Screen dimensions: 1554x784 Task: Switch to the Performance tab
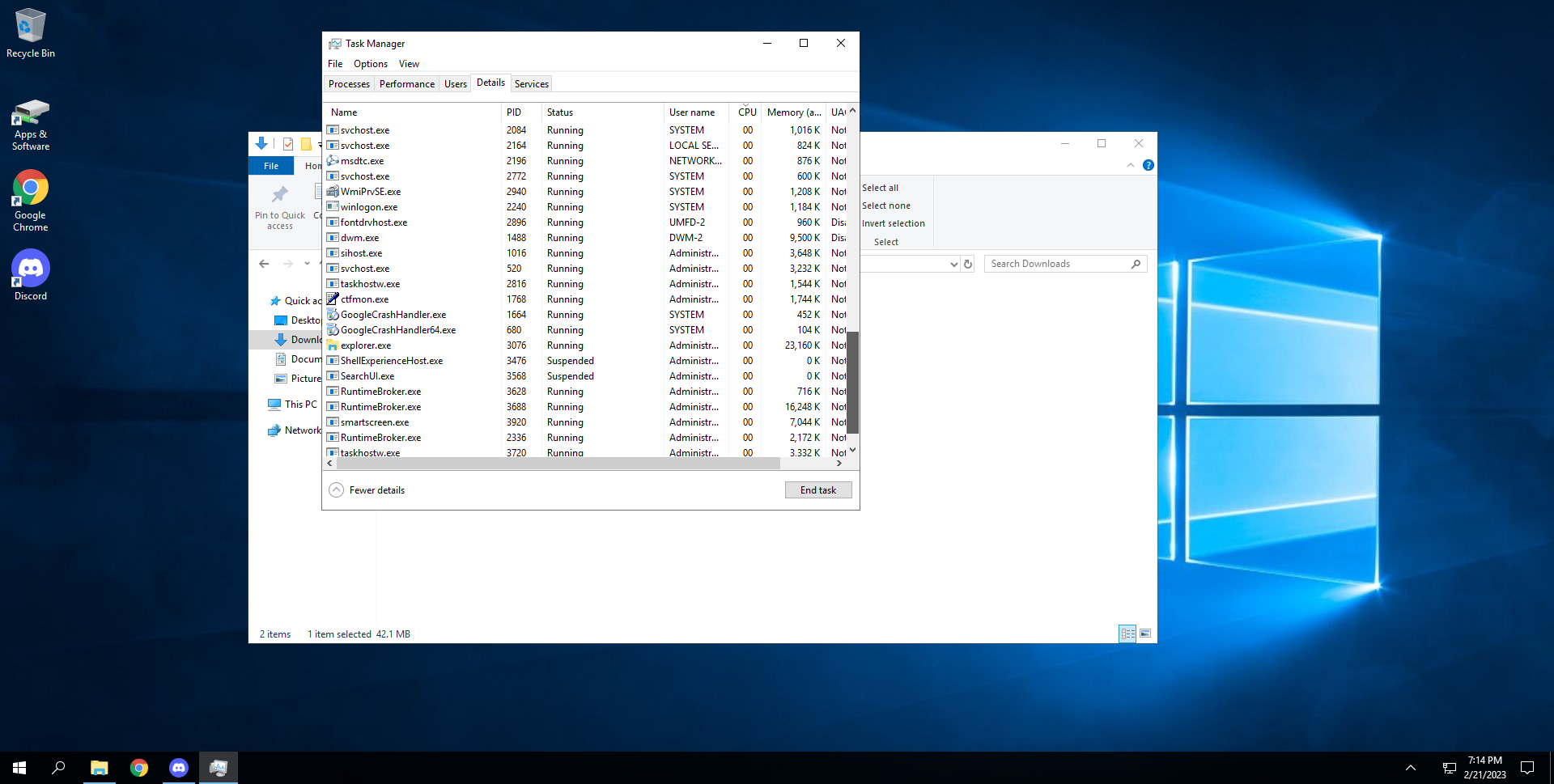(406, 84)
